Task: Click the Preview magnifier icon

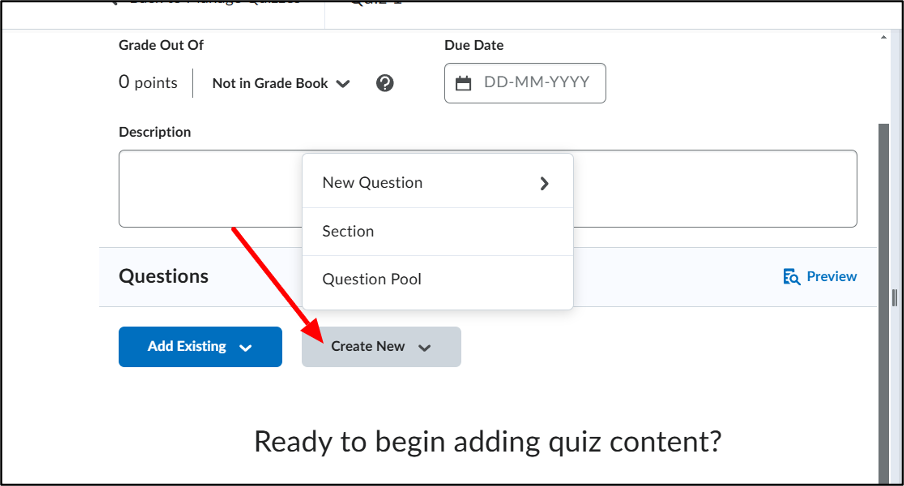Action: (x=791, y=277)
